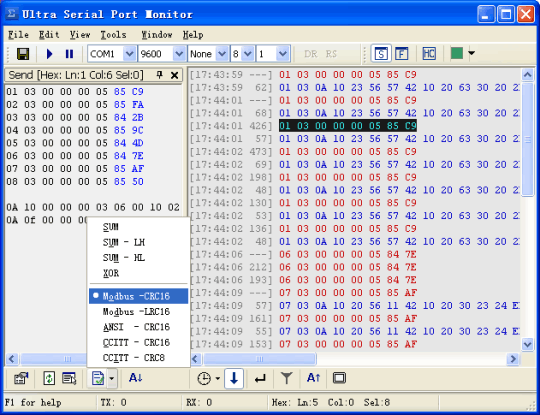
Task: Select Modbus -LRC16 checksum option
Action: pos(138,312)
